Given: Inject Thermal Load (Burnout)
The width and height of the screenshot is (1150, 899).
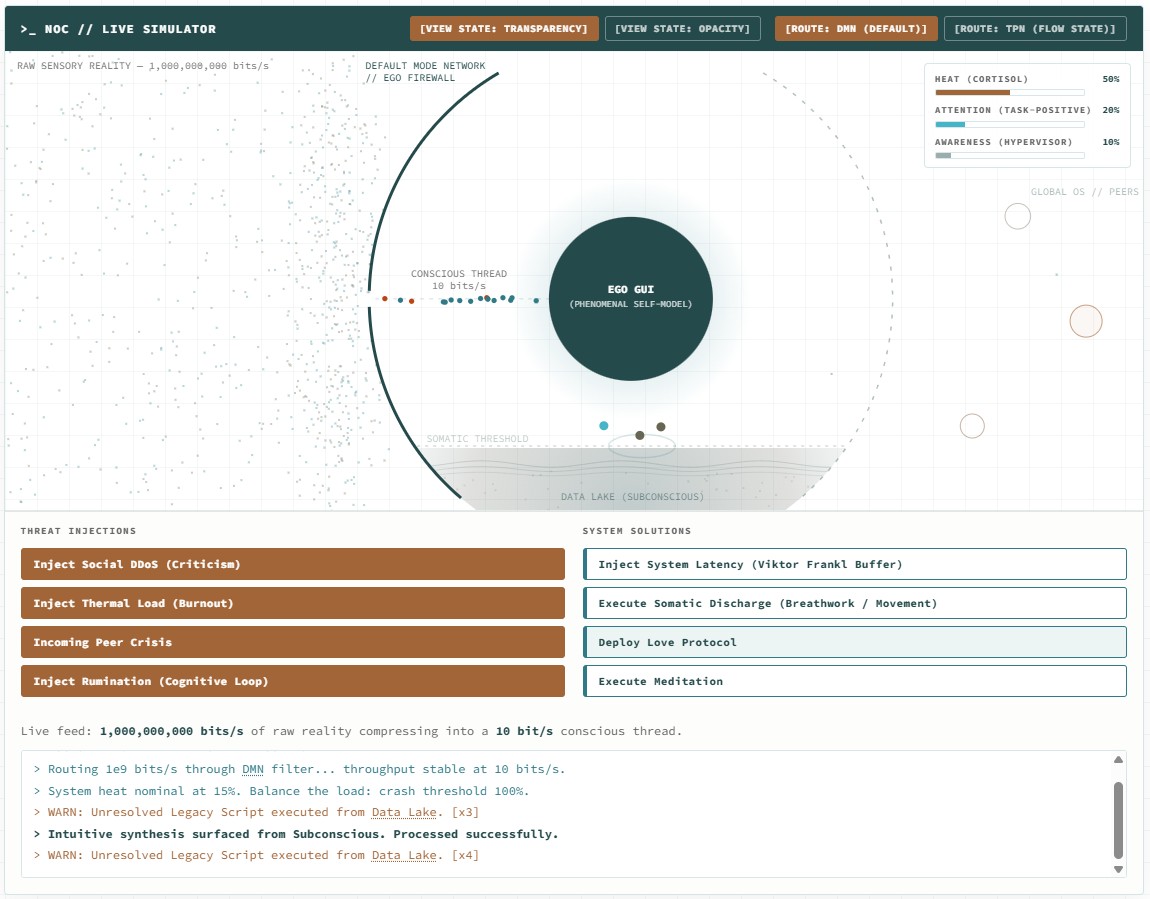Looking at the screenshot, I should pyautogui.click(x=293, y=603).
